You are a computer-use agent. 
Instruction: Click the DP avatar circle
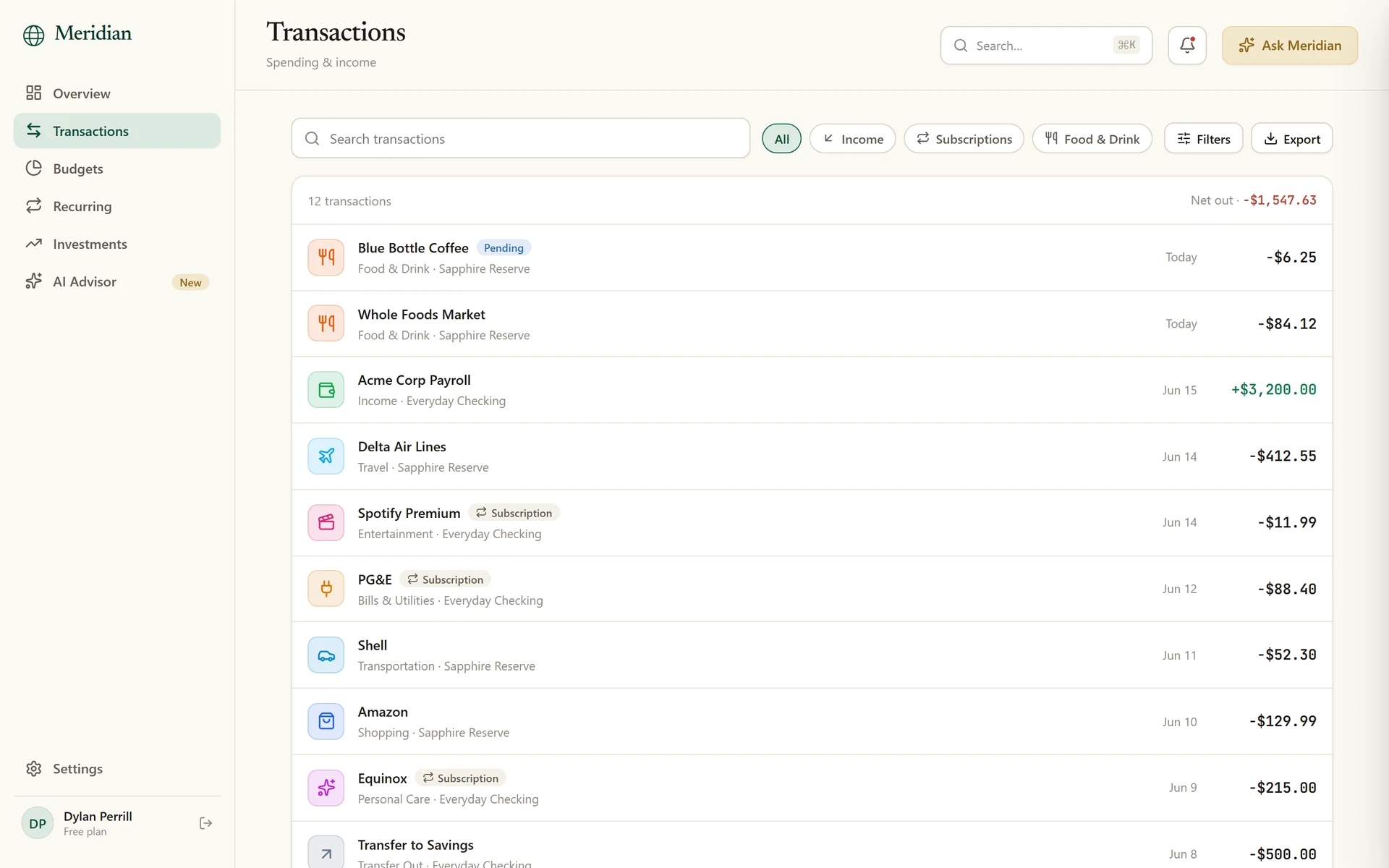(x=38, y=823)
